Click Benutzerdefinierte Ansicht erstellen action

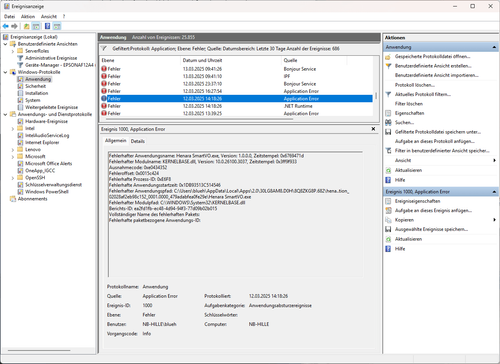tap(433, 66)
